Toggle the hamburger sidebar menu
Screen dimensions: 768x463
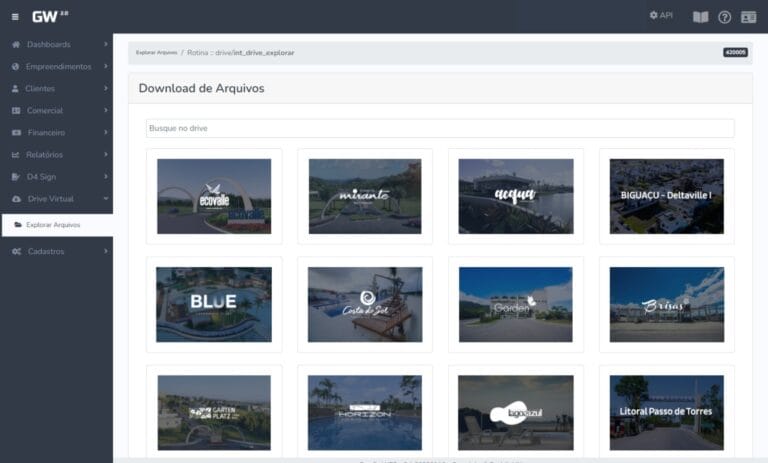click(15, 17)
